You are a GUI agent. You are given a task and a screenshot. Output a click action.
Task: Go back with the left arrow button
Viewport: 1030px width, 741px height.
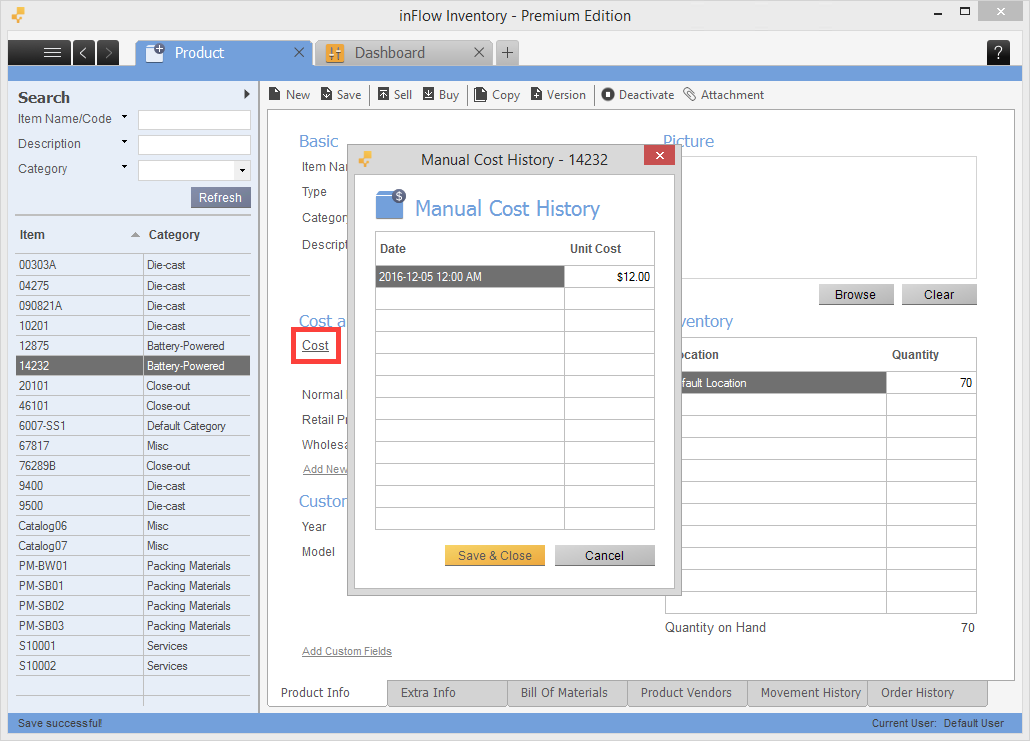(83, 53)
